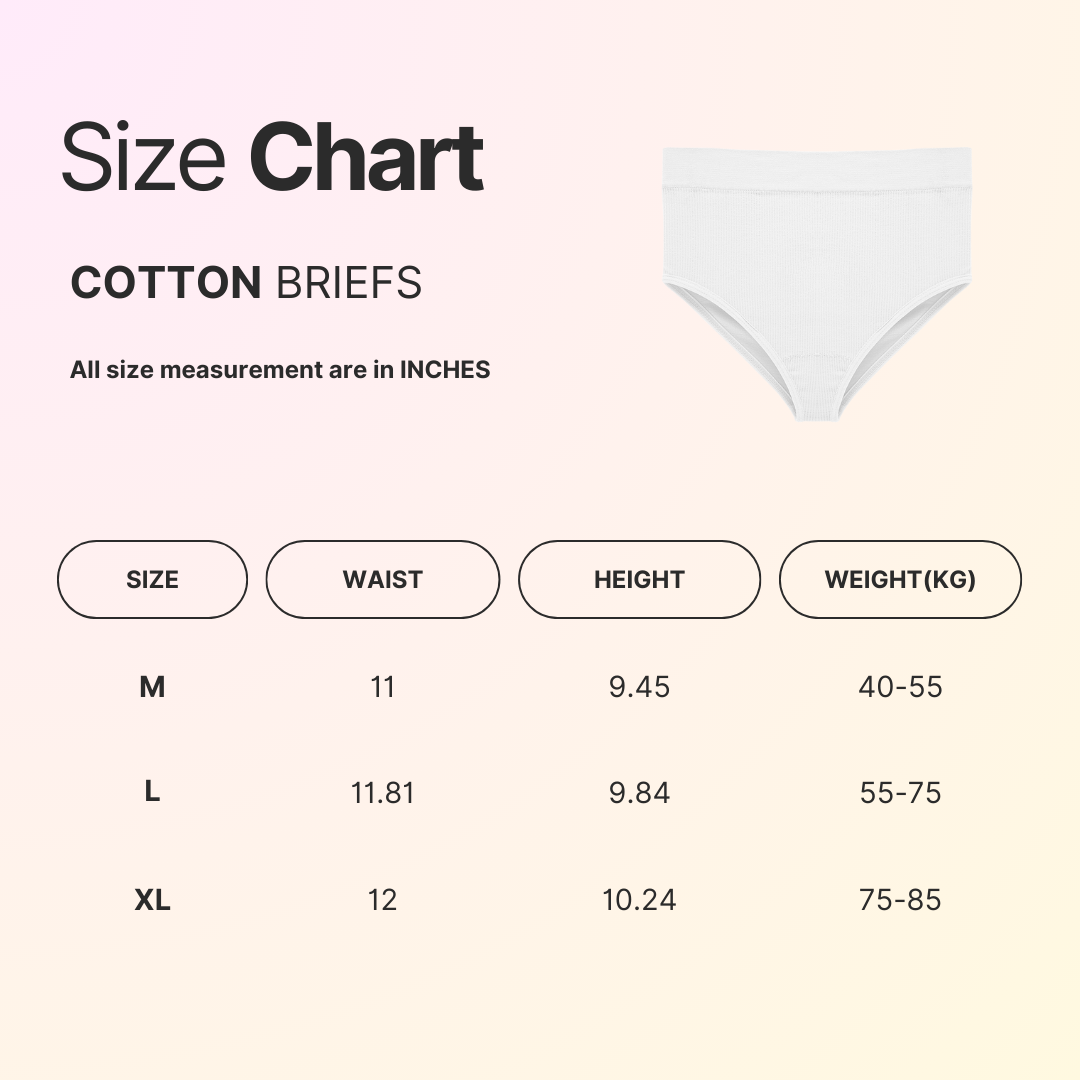The height and width of the screenshot is (1080, 1080).
Task: Select the L size row label
Action: [x=152, y=793]
